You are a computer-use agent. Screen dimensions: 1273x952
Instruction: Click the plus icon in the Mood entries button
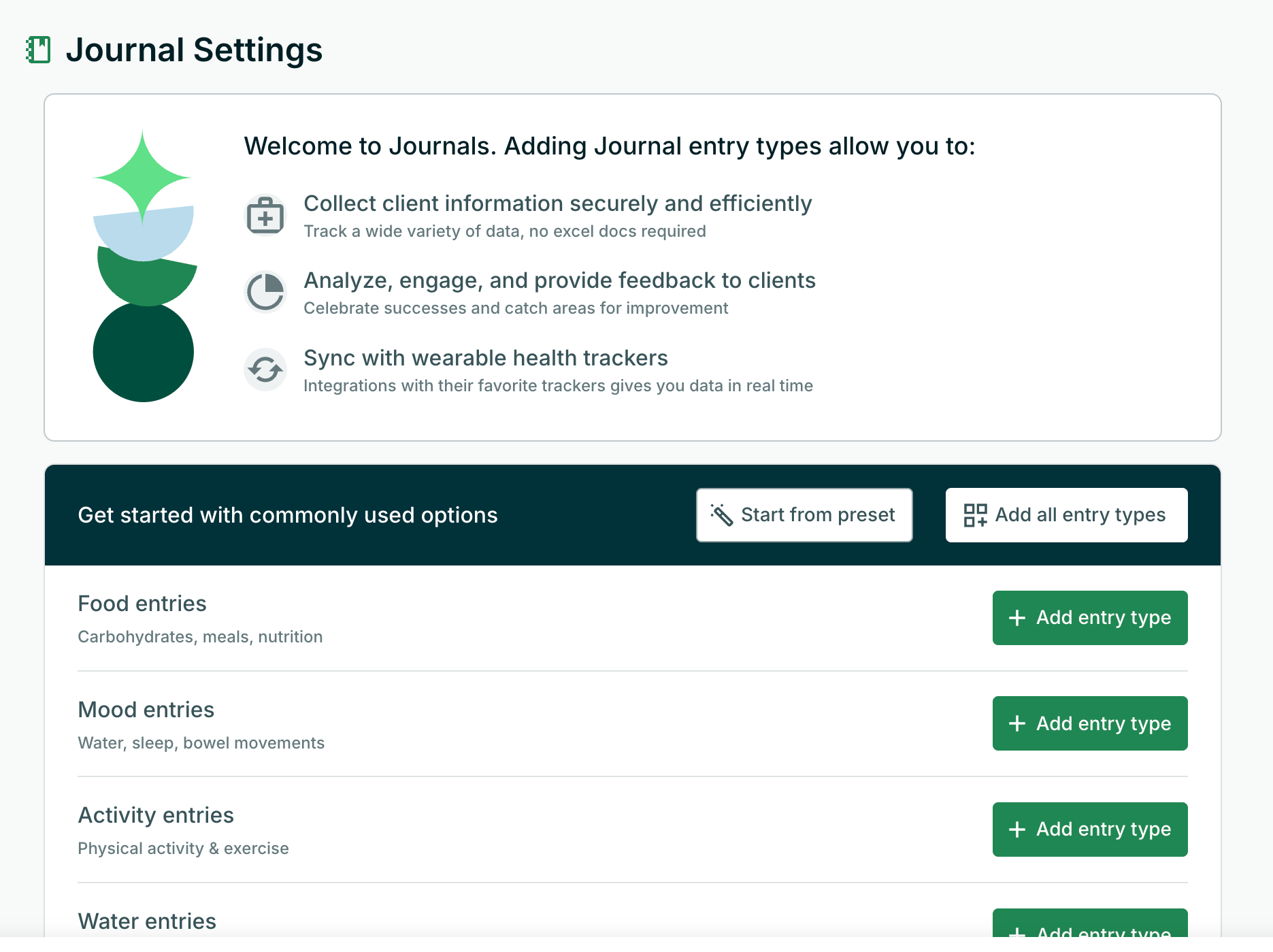(x=1016, y=723)
